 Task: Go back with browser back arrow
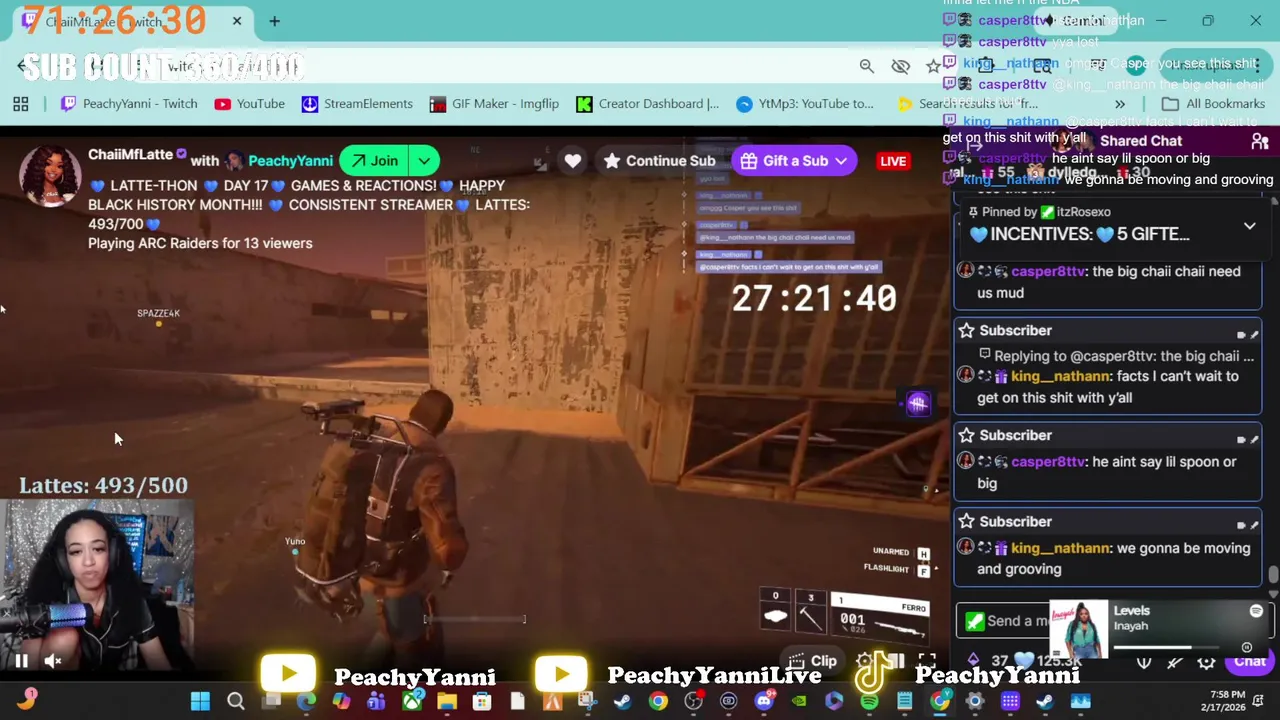22,66
